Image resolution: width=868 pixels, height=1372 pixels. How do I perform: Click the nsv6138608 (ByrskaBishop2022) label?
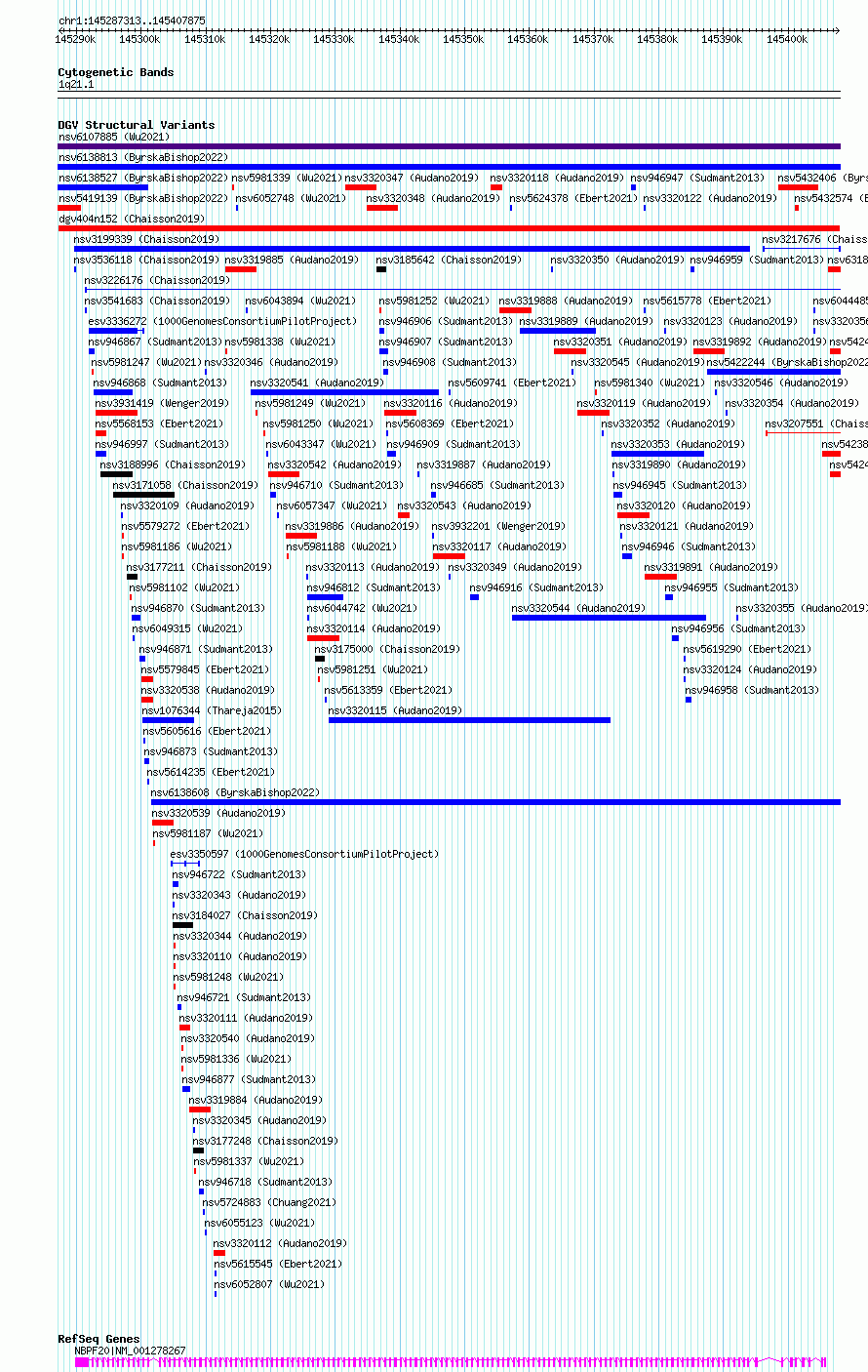235,792
